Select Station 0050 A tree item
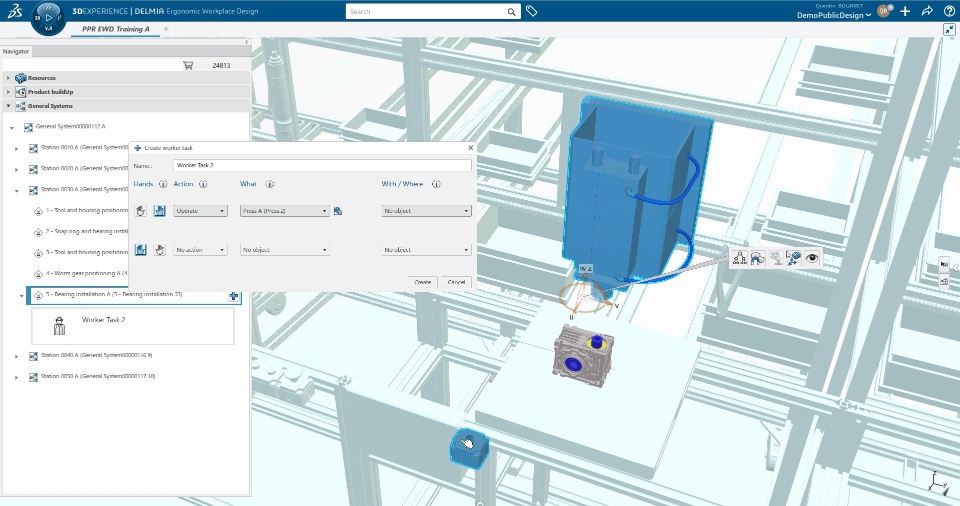 pos(97,376)
